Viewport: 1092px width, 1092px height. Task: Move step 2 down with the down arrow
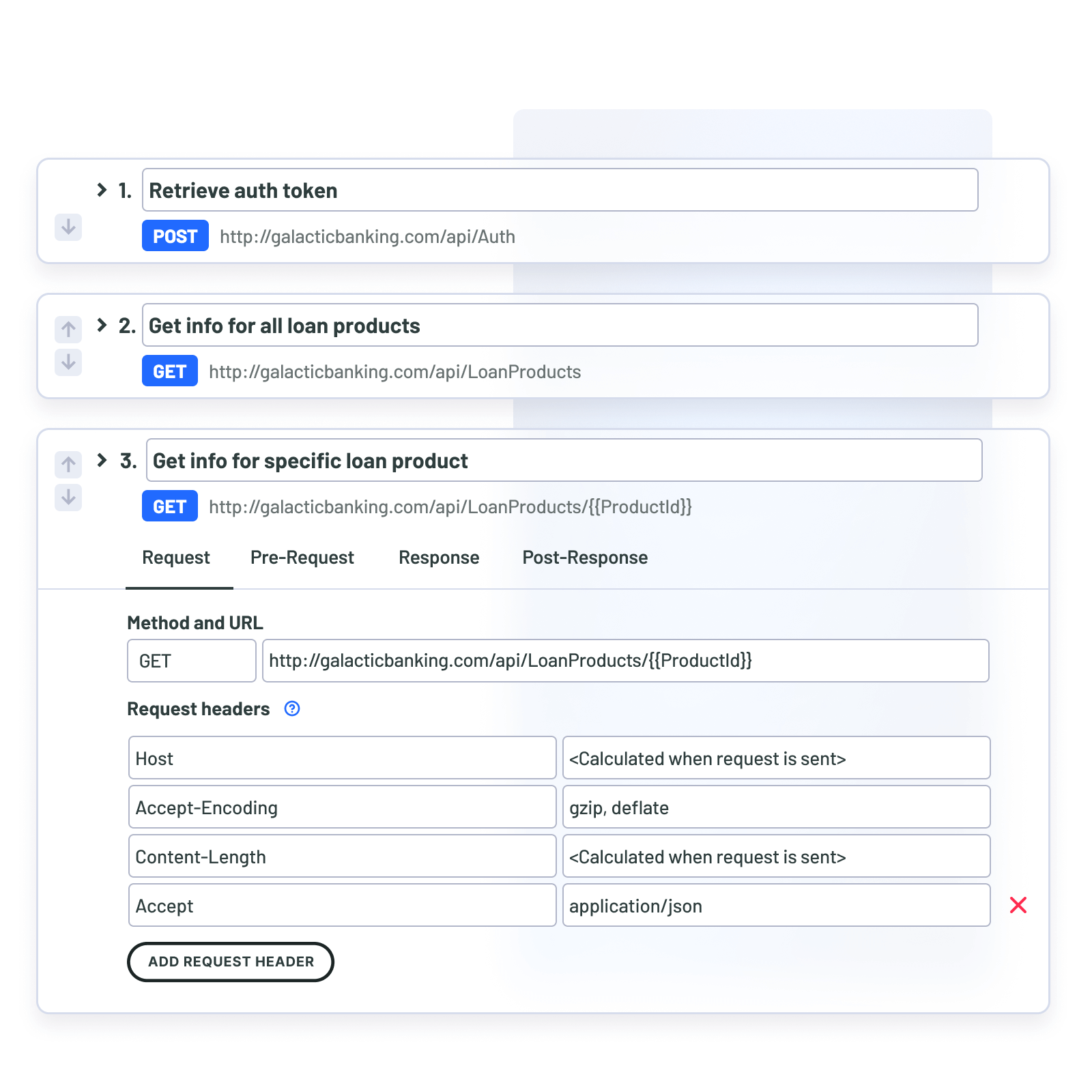coord(68,362)
